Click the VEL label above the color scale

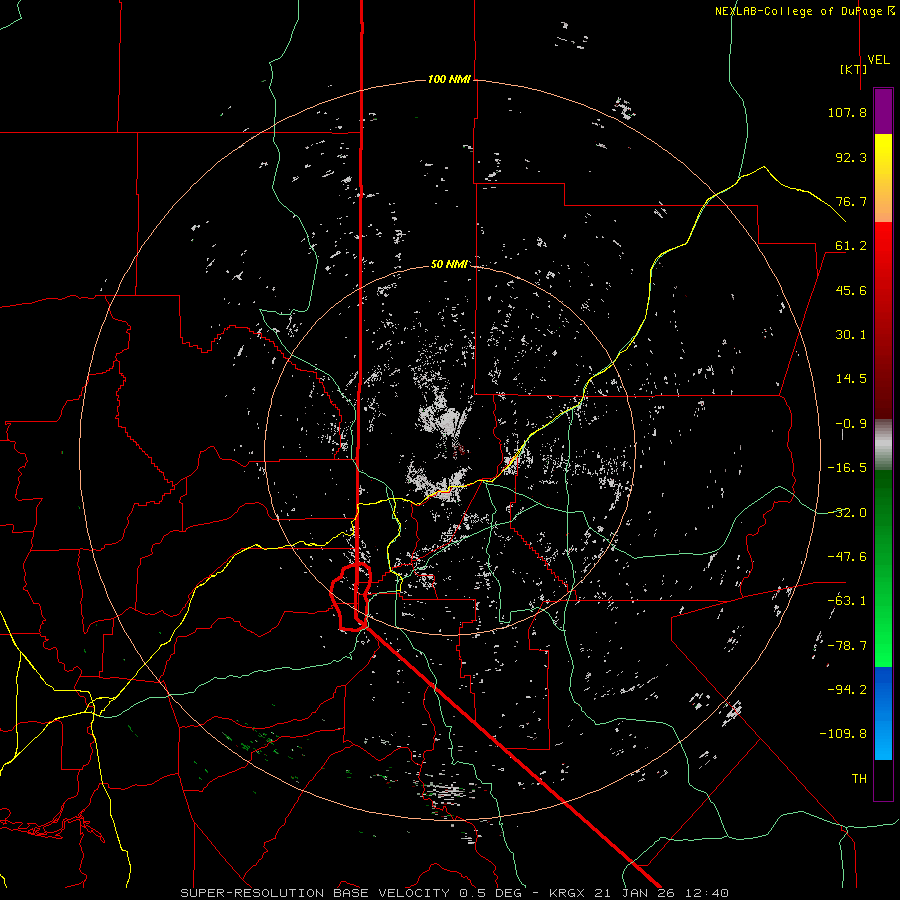point(879,60)
